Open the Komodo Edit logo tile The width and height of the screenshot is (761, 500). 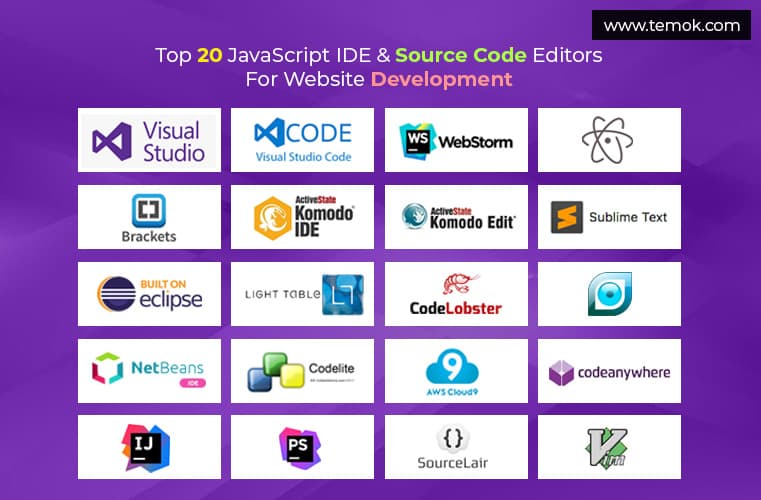coord(456,217)
